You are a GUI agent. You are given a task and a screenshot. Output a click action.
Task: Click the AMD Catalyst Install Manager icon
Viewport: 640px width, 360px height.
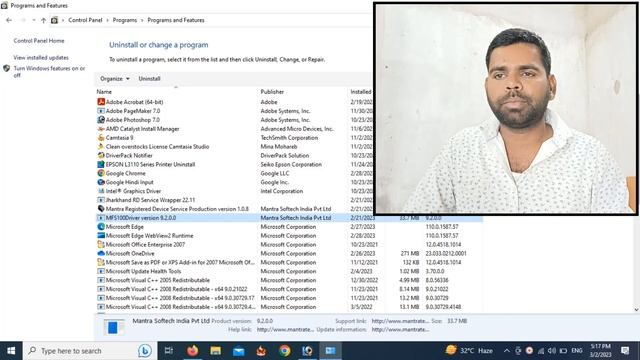(x=101, y=129)
